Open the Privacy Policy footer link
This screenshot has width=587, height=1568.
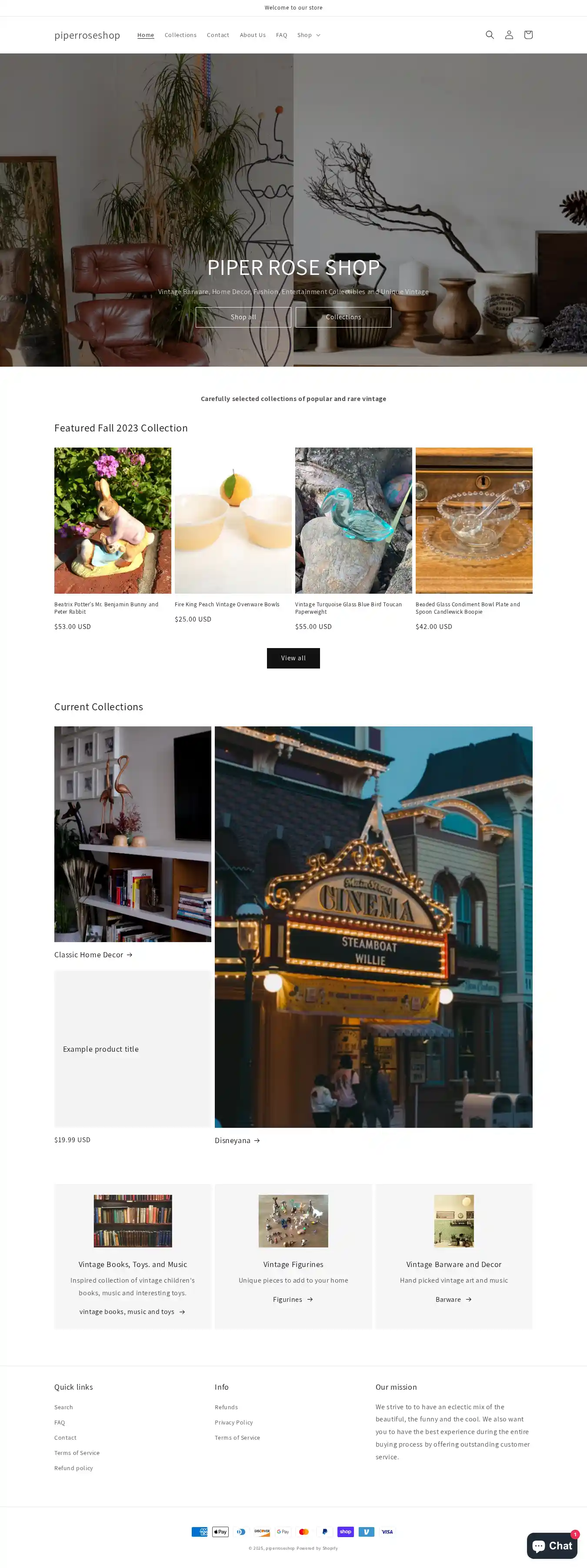click(x=233, y=1423)
